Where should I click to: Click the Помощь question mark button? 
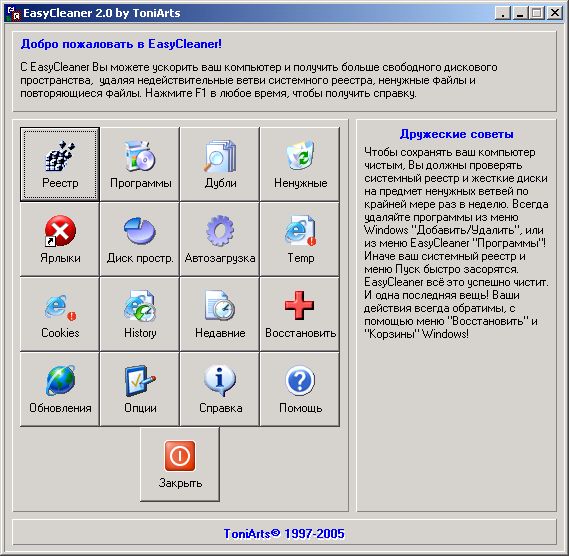(x=300, y=389)
